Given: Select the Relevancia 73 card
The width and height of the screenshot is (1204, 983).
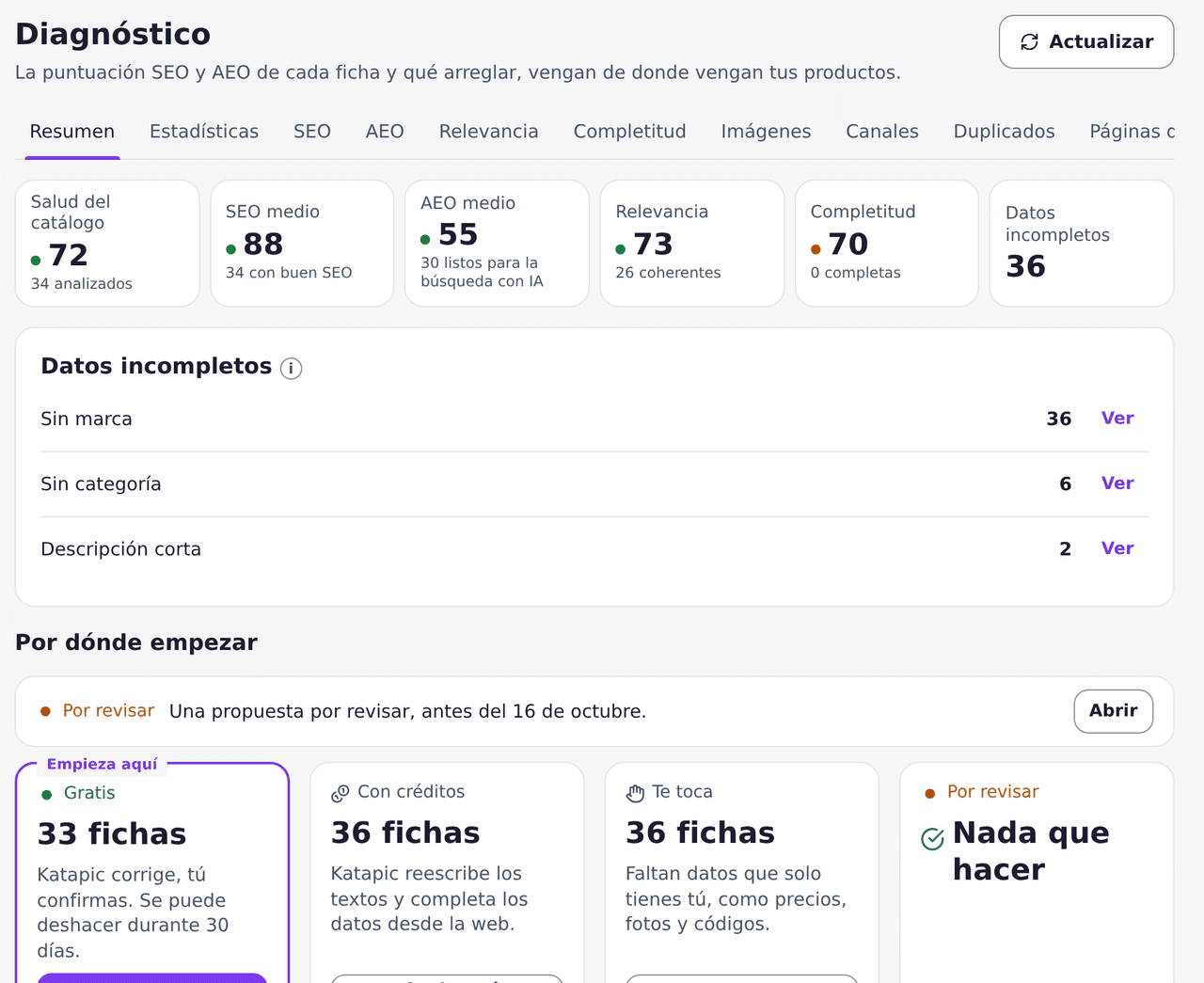Looking at the screenshot, I should (692, 244).
